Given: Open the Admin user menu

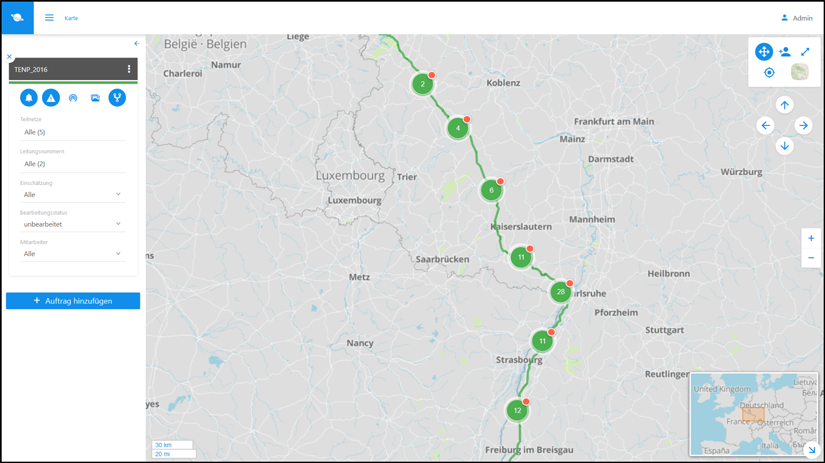Looking at the screenshot, I should (797, 18).
